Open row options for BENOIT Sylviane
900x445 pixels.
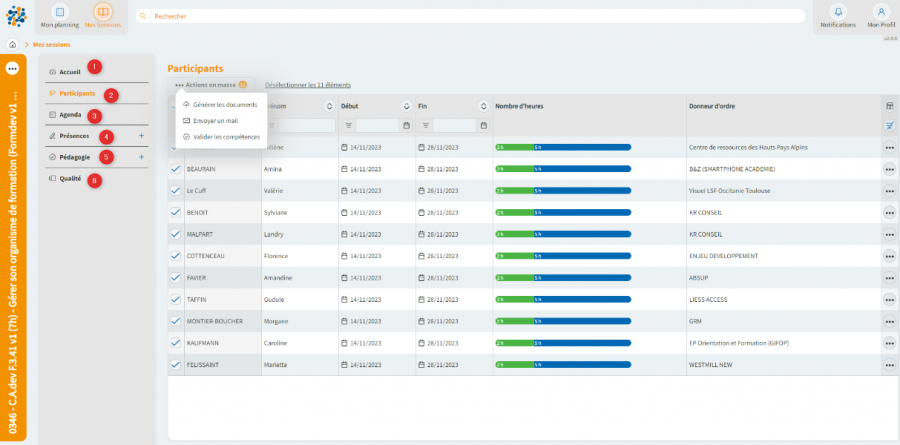point(889,212)
